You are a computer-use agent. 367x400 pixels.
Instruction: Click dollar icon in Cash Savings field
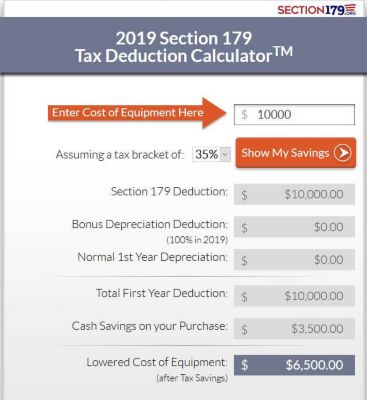point(244,329)
